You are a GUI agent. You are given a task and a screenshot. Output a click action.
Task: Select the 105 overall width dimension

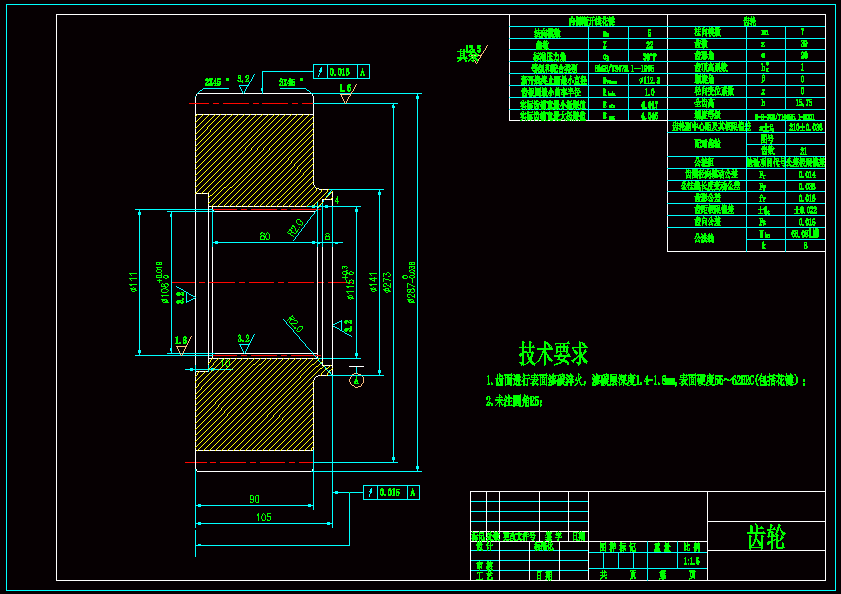(x=263, y=517)
